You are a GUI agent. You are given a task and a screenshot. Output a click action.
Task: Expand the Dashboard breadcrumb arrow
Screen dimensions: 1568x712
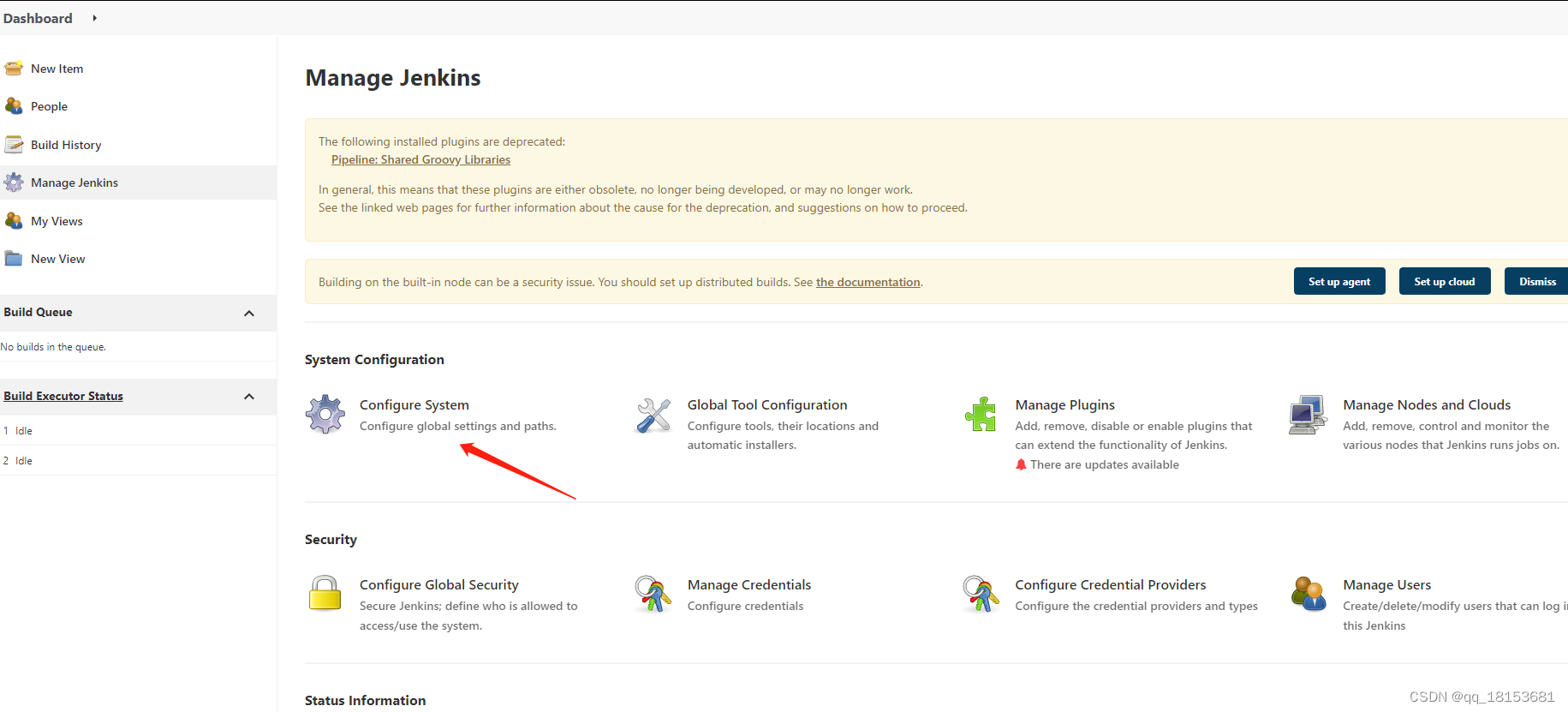[x=94, y=18]
